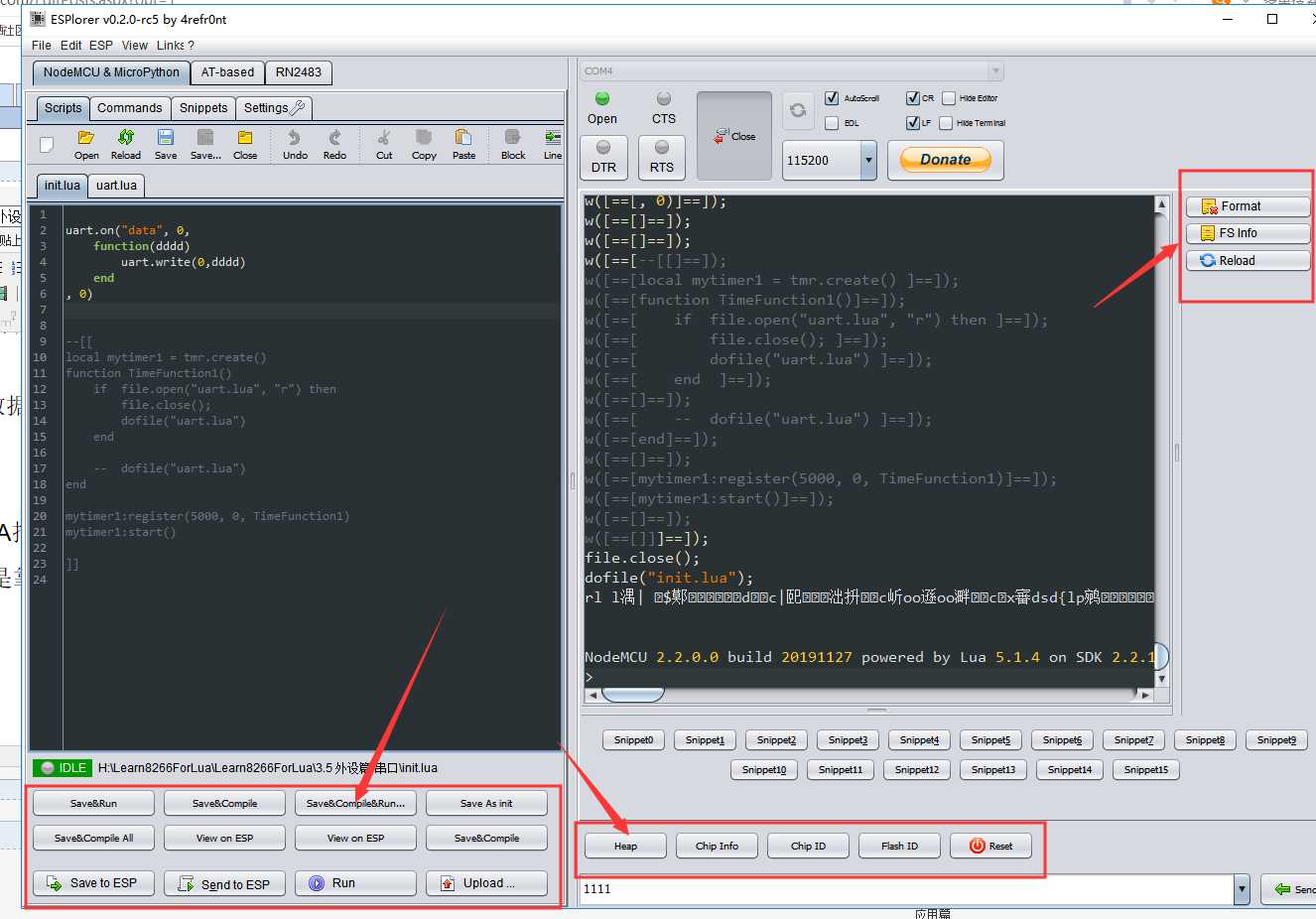The image size is (1316, 919).
Task: Click the Paste clipboard icon
Action: (463, 144)
